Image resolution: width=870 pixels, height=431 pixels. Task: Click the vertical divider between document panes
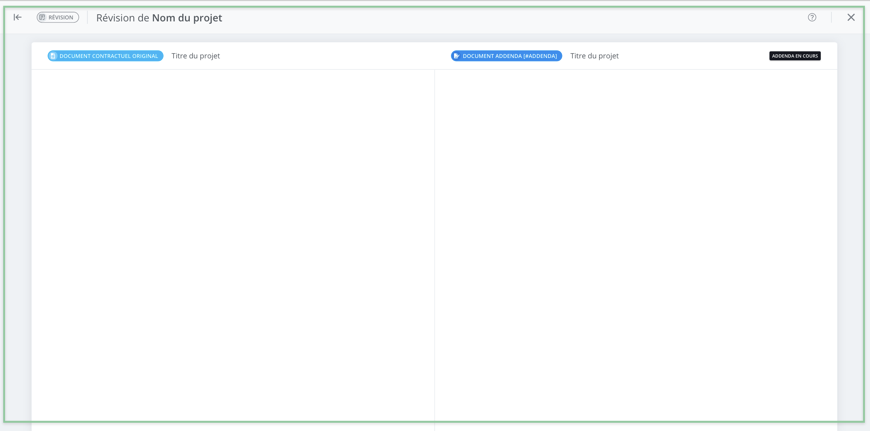point(434,240)
